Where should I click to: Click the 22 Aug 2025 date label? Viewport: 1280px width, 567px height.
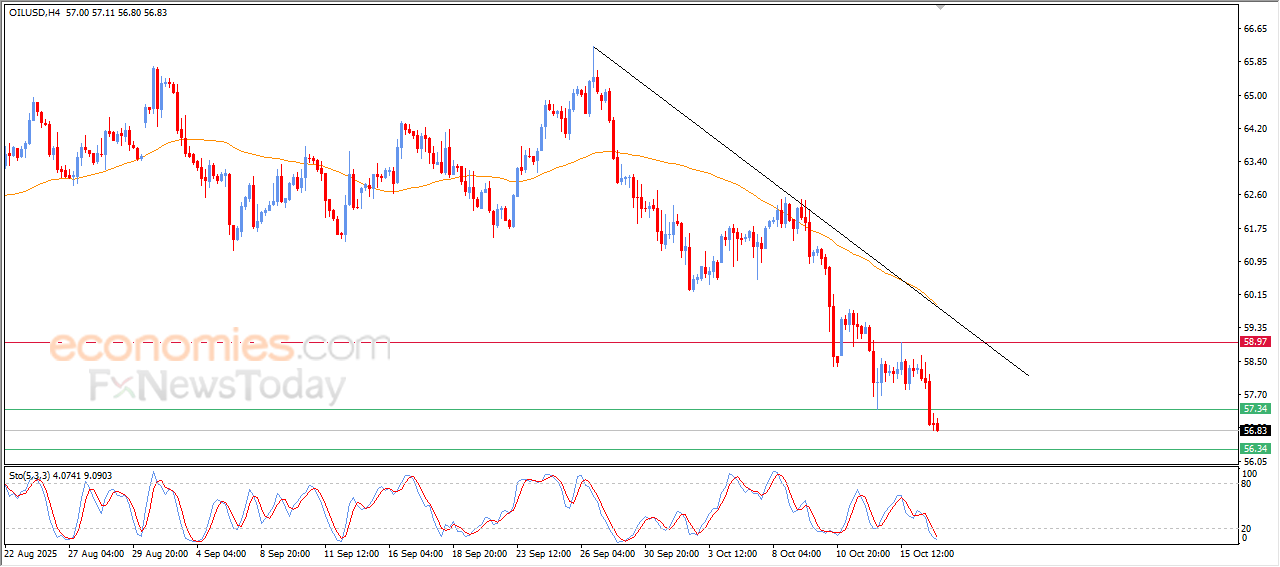(x=30, y=552)
